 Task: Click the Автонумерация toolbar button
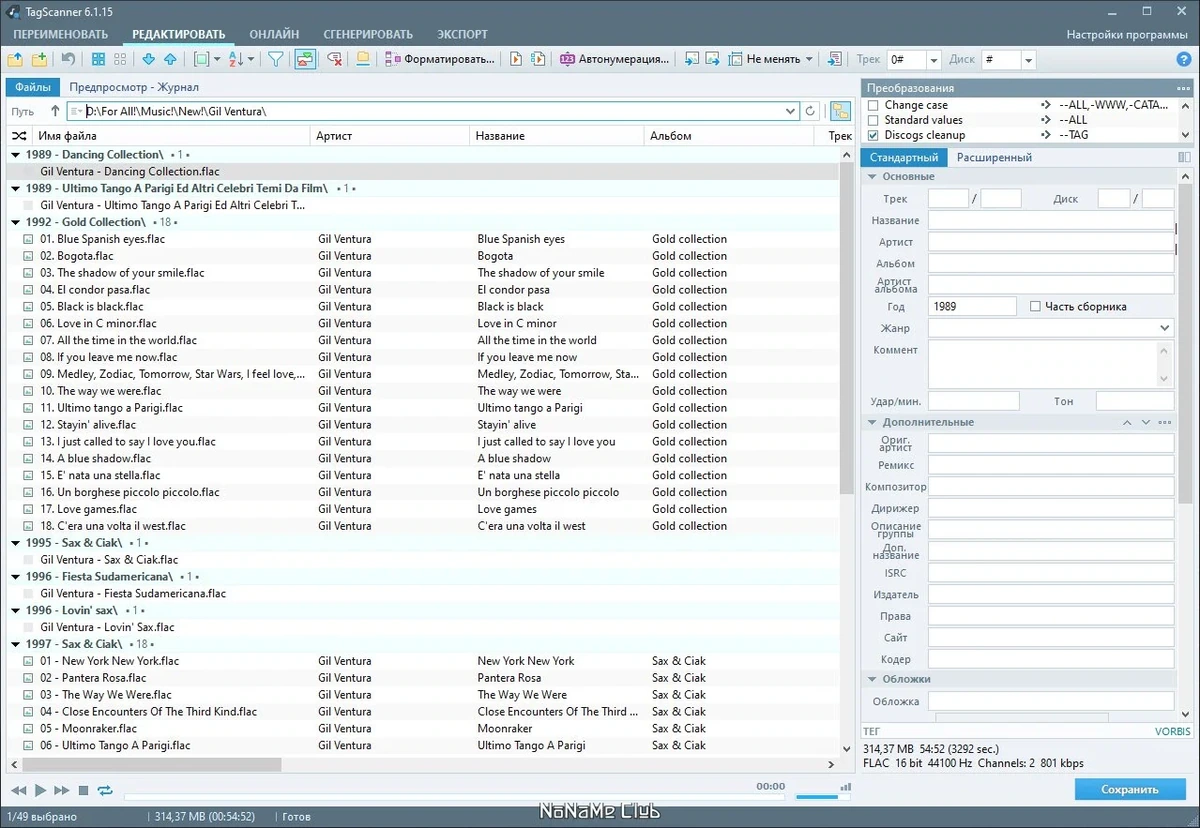(614, 59)
